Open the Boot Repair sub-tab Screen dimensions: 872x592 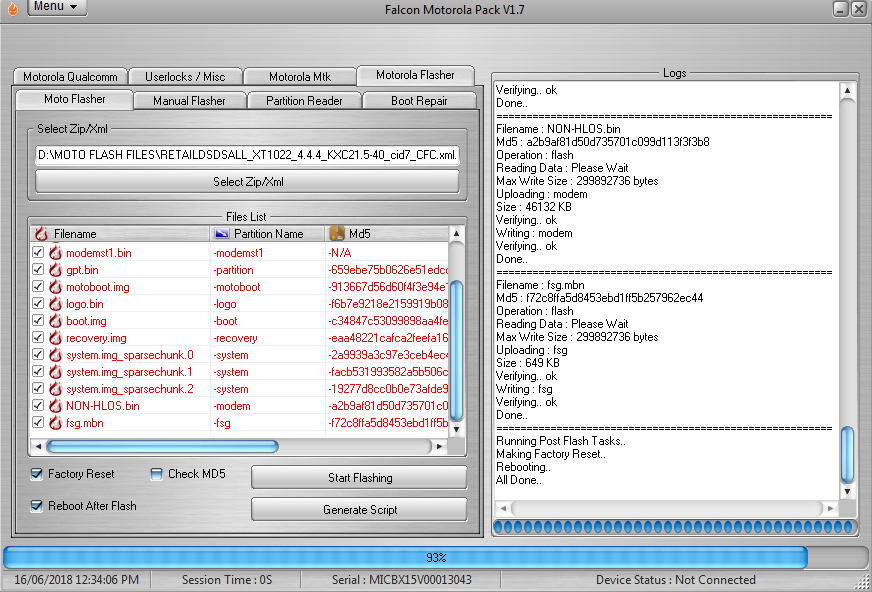click(x=419, y=101)
